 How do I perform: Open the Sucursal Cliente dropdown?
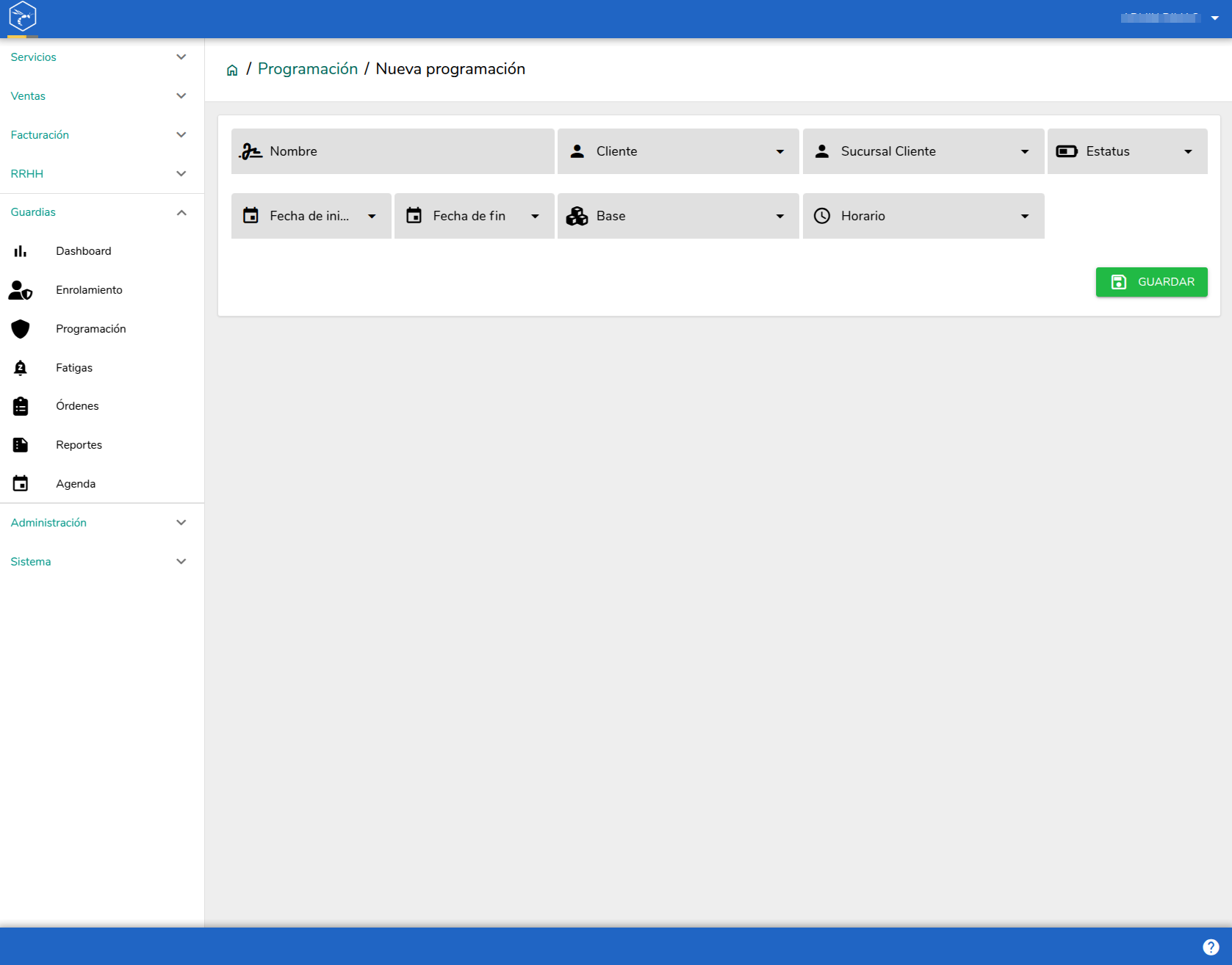click(923, 151)
